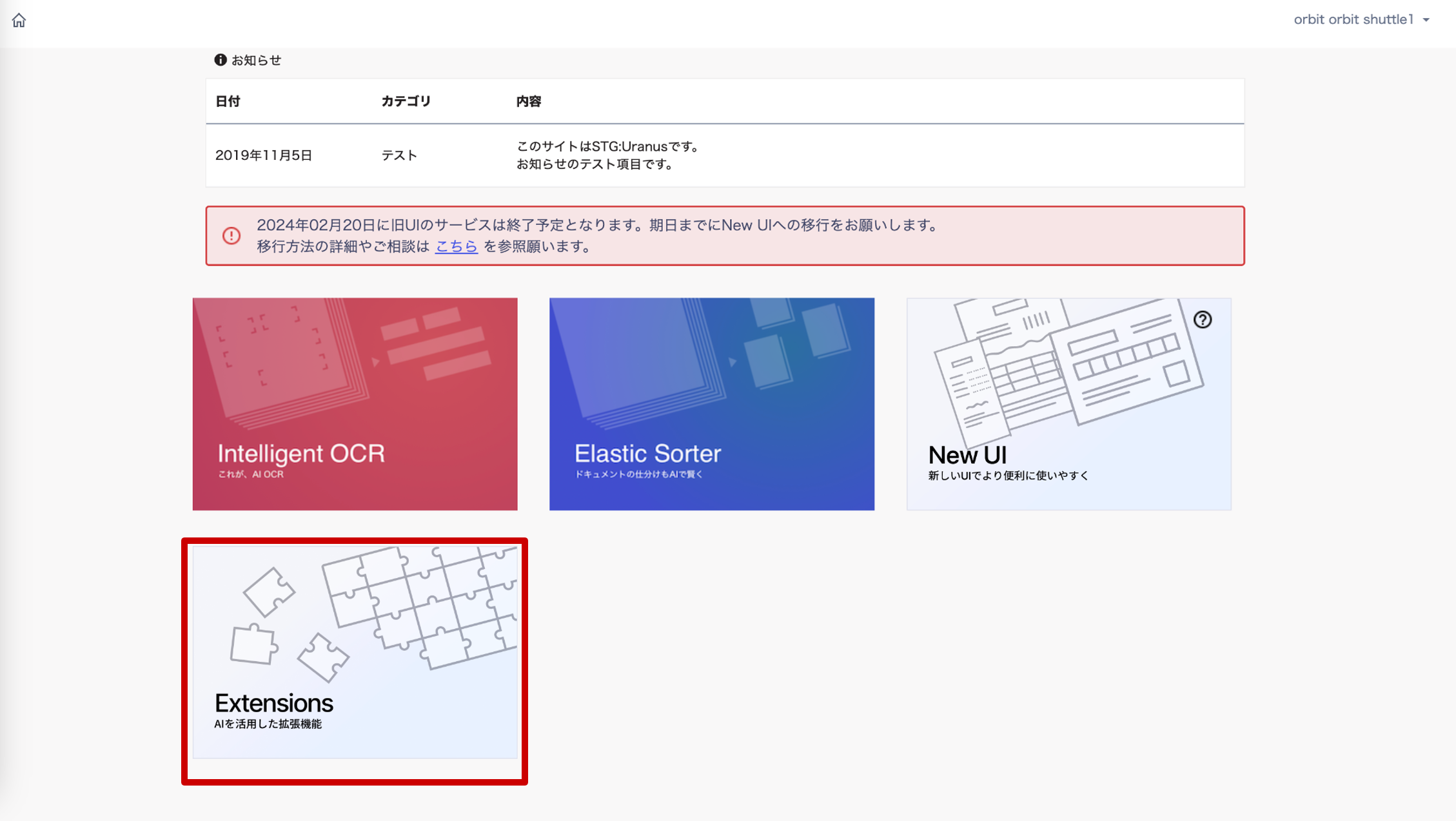Expand the migration notice banner
Viewport: 1456px width, 821px height.
click(x=725, y=236)
